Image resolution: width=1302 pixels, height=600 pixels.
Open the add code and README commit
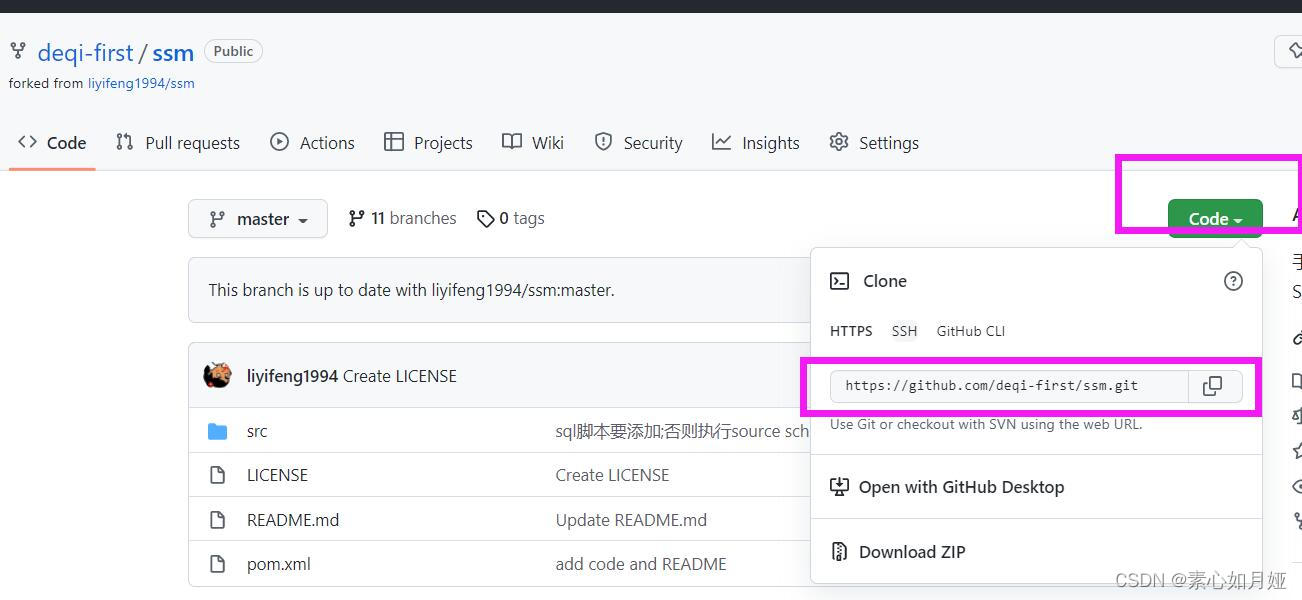click(x=641, y=564)
